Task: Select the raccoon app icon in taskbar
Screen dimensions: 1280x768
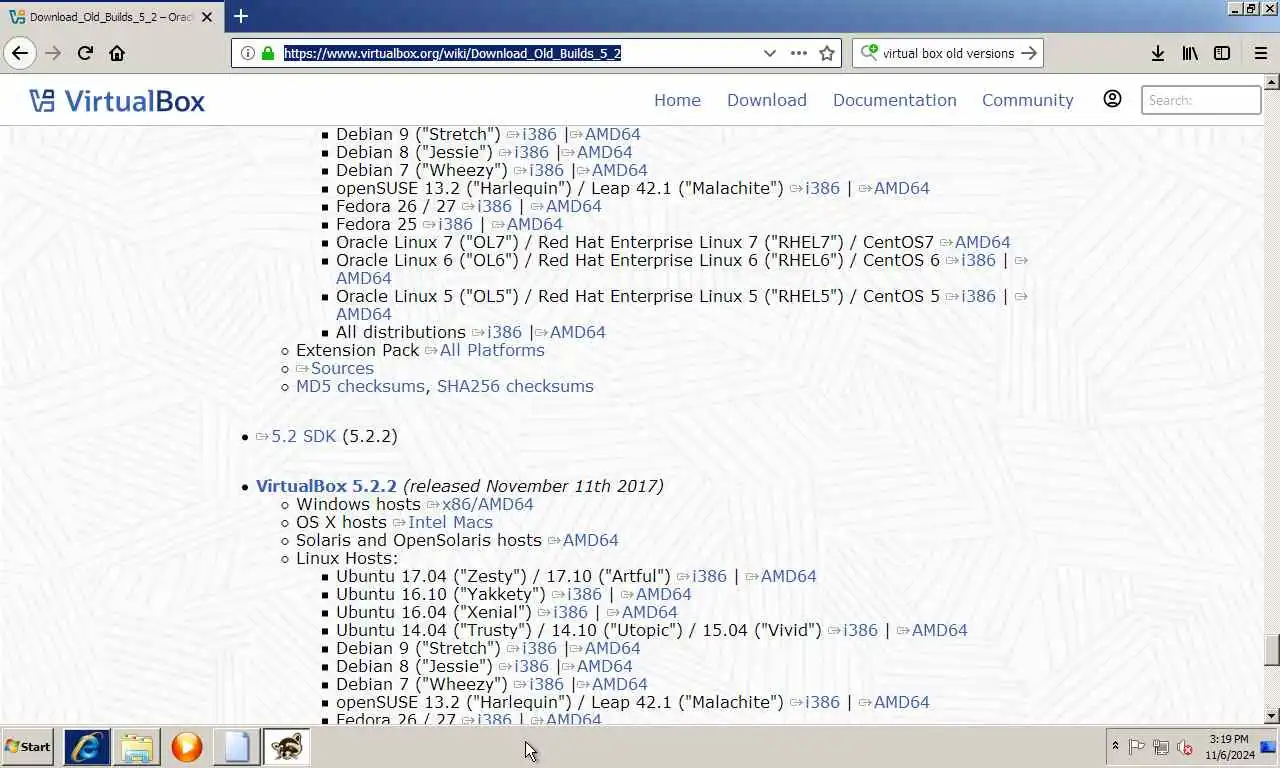Action: [287, 746]
